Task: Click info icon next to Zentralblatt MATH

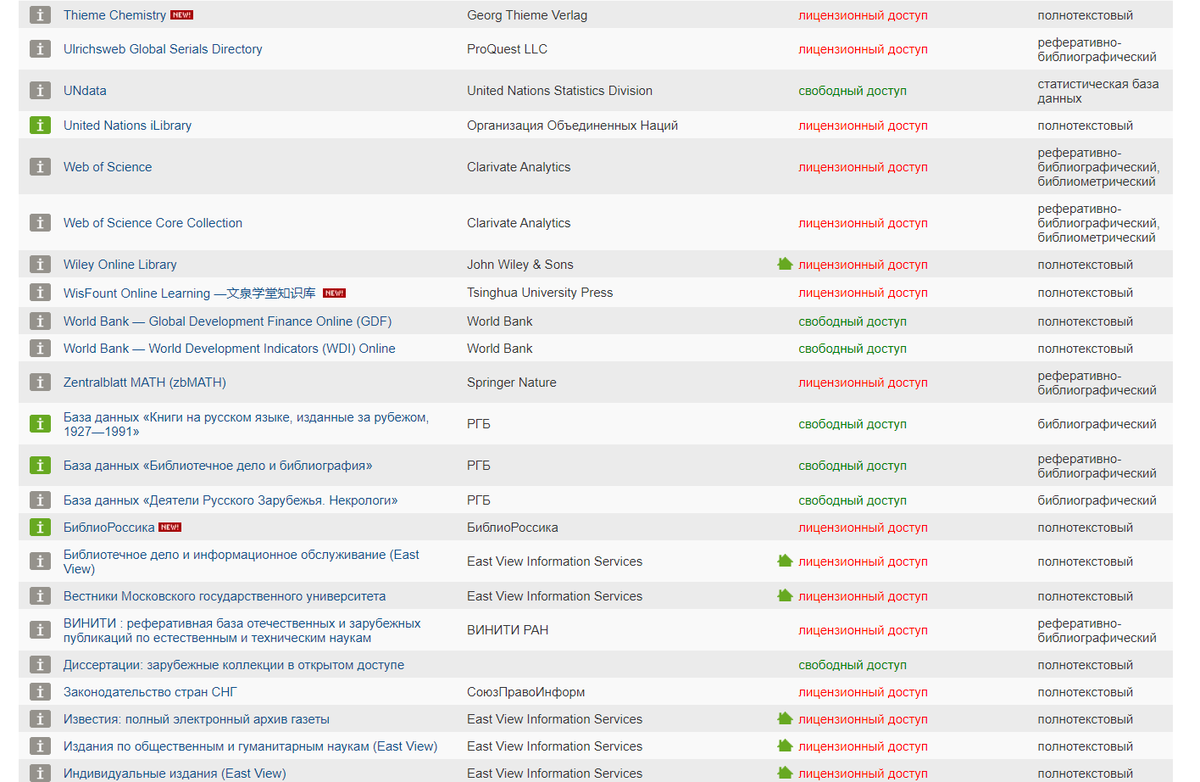Action: pos(40,383)
